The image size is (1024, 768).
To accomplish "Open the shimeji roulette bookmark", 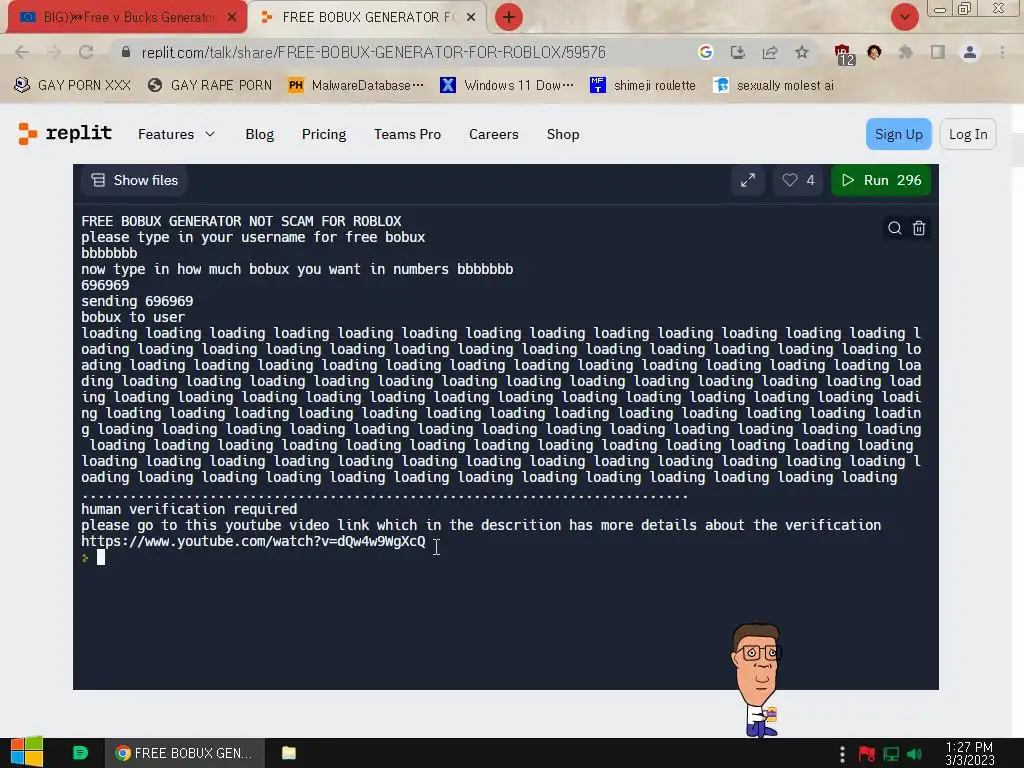I will (643, 85).
